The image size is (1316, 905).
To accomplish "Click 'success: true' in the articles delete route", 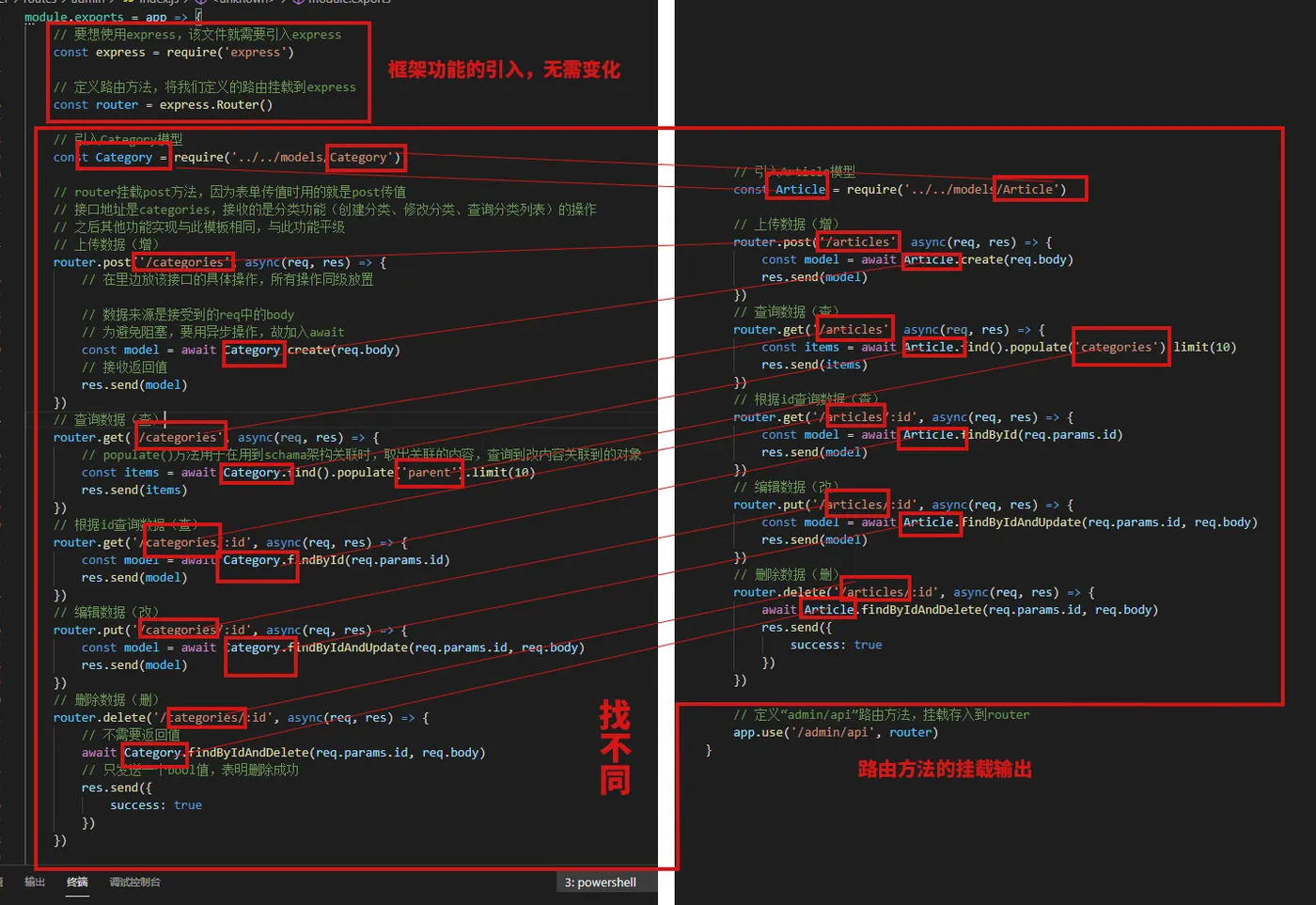I will pos(837,645).
